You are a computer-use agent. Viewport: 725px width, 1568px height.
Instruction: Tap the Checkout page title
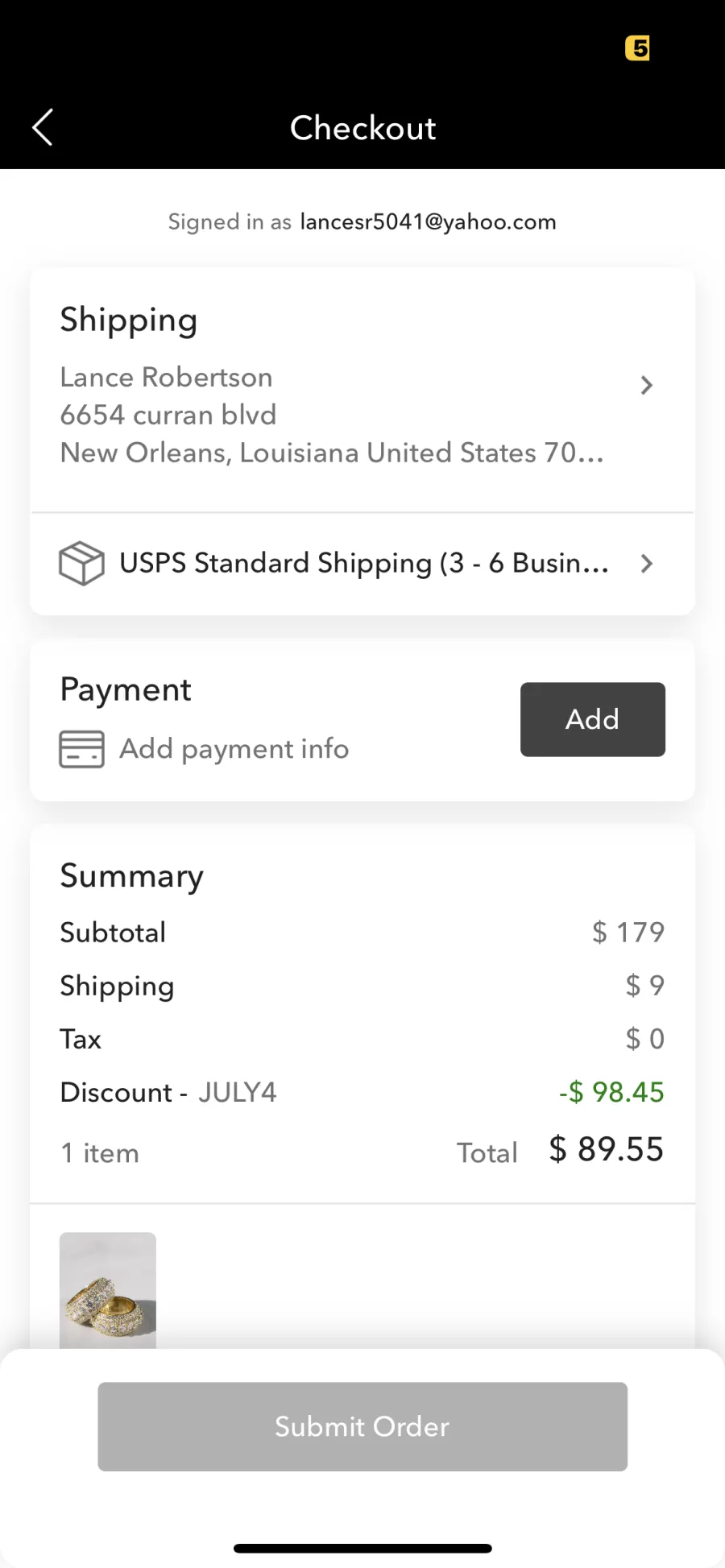click(362, 128)
